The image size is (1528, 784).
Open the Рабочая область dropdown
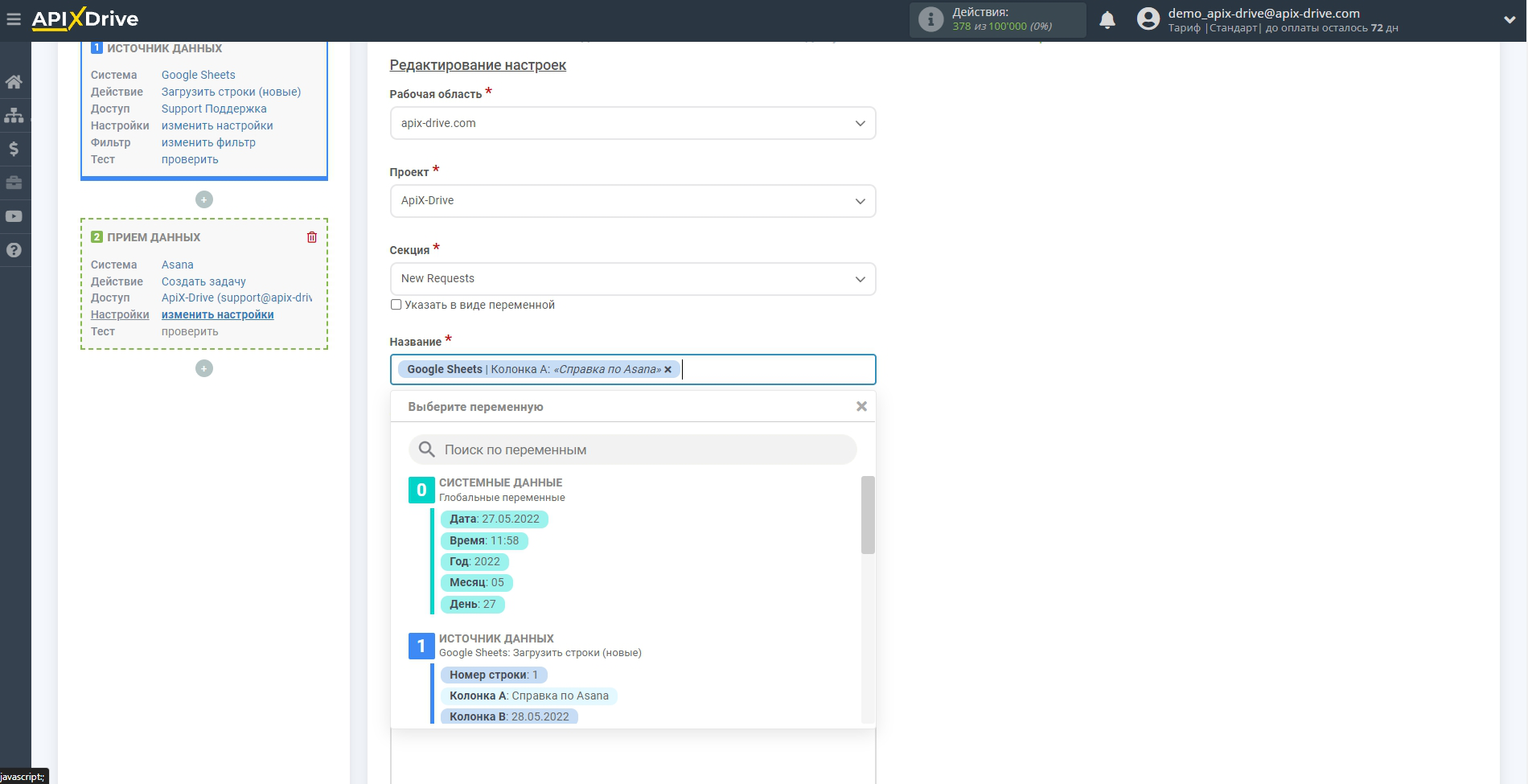point(633,123)
